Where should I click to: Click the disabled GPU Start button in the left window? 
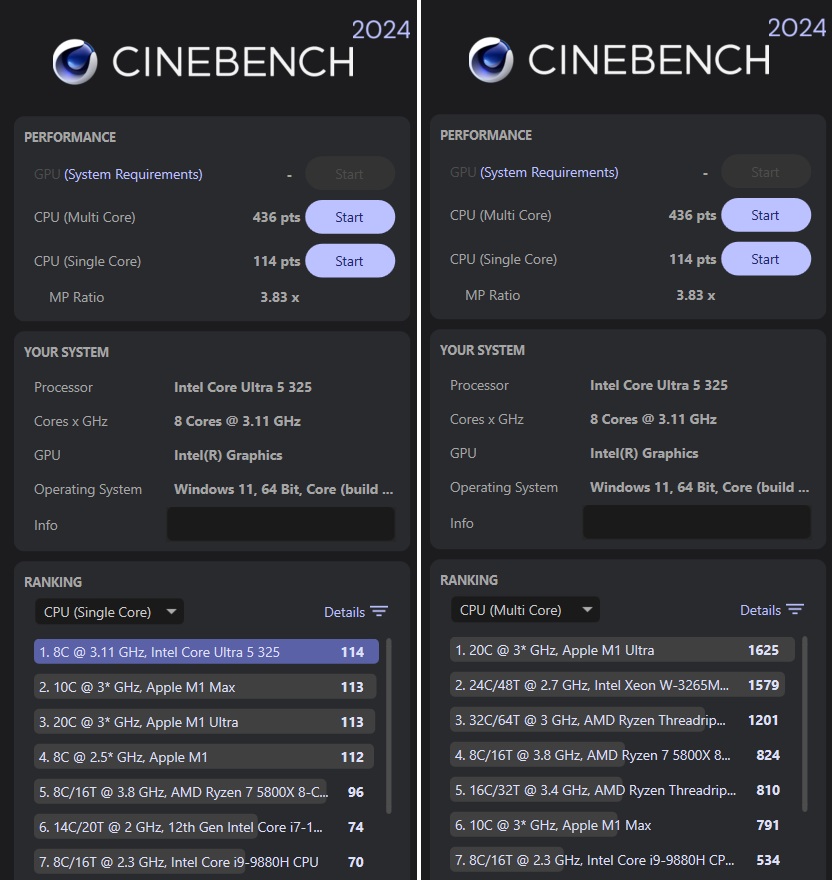click(350, 174)
